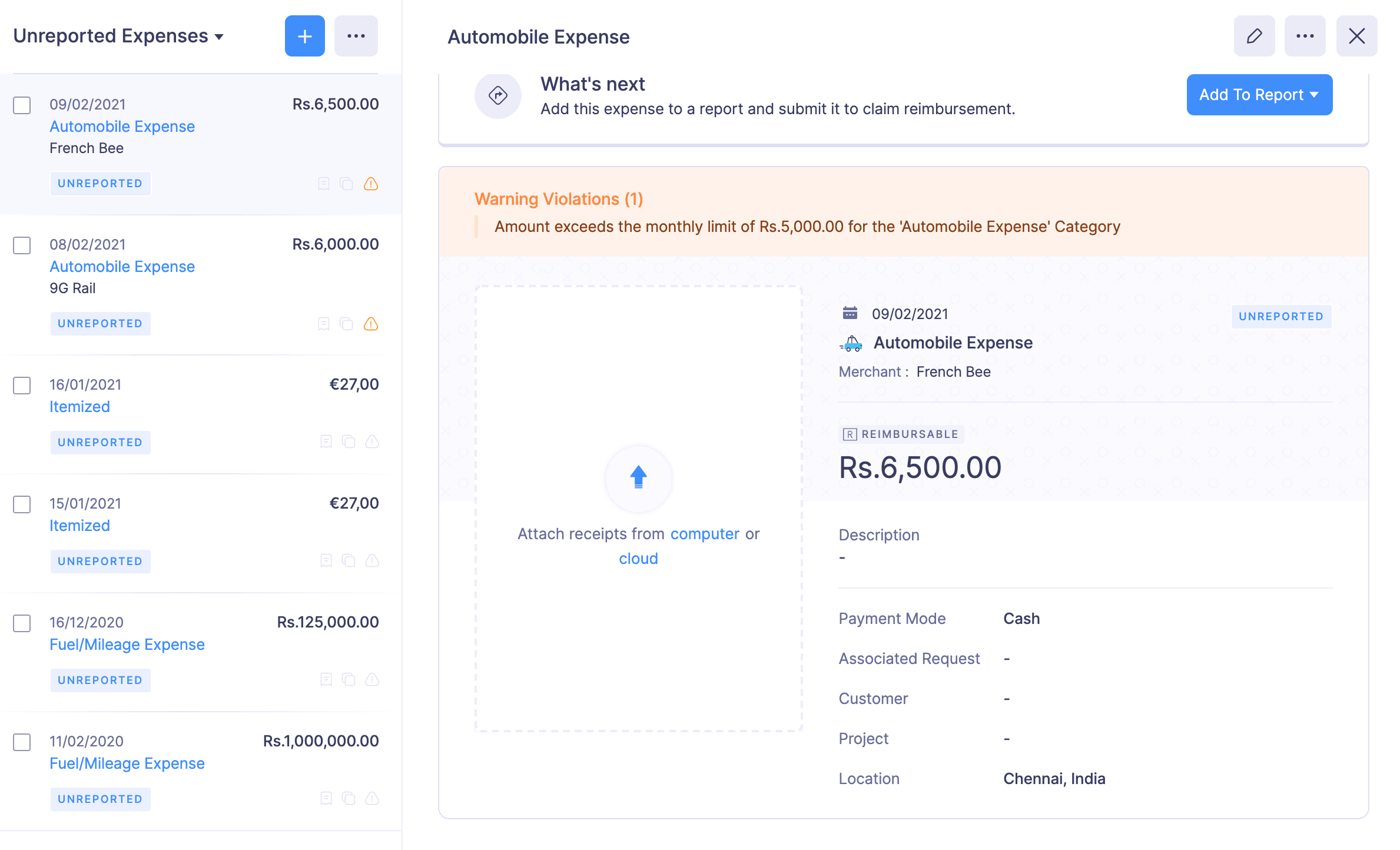Click receipt icon on French Bee expense
The image size is (1400, 850).
[x=324, y=184]
